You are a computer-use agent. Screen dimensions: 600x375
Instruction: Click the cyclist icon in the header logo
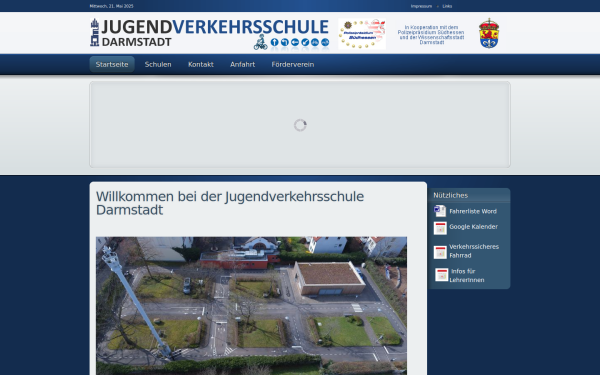[261, 42]
